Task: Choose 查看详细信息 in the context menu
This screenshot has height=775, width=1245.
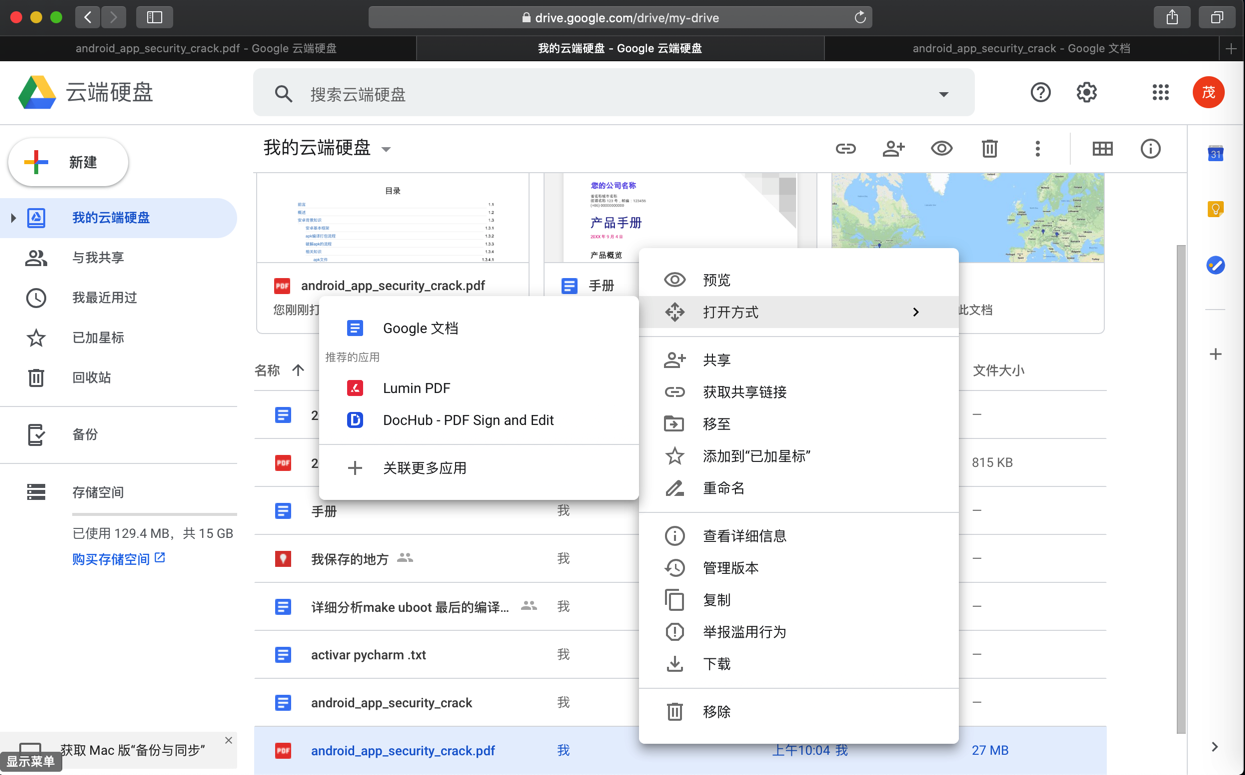Action: tap(798, 536)
